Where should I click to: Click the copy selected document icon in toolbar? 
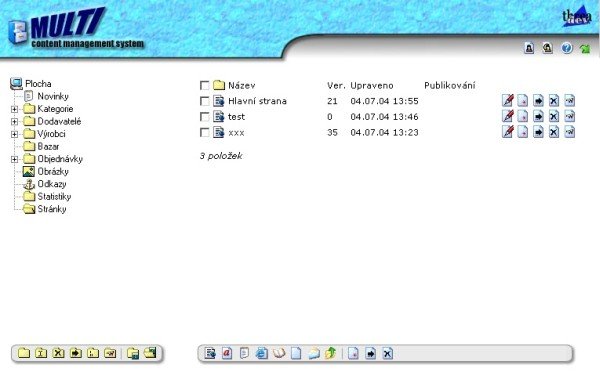(353, 353)
